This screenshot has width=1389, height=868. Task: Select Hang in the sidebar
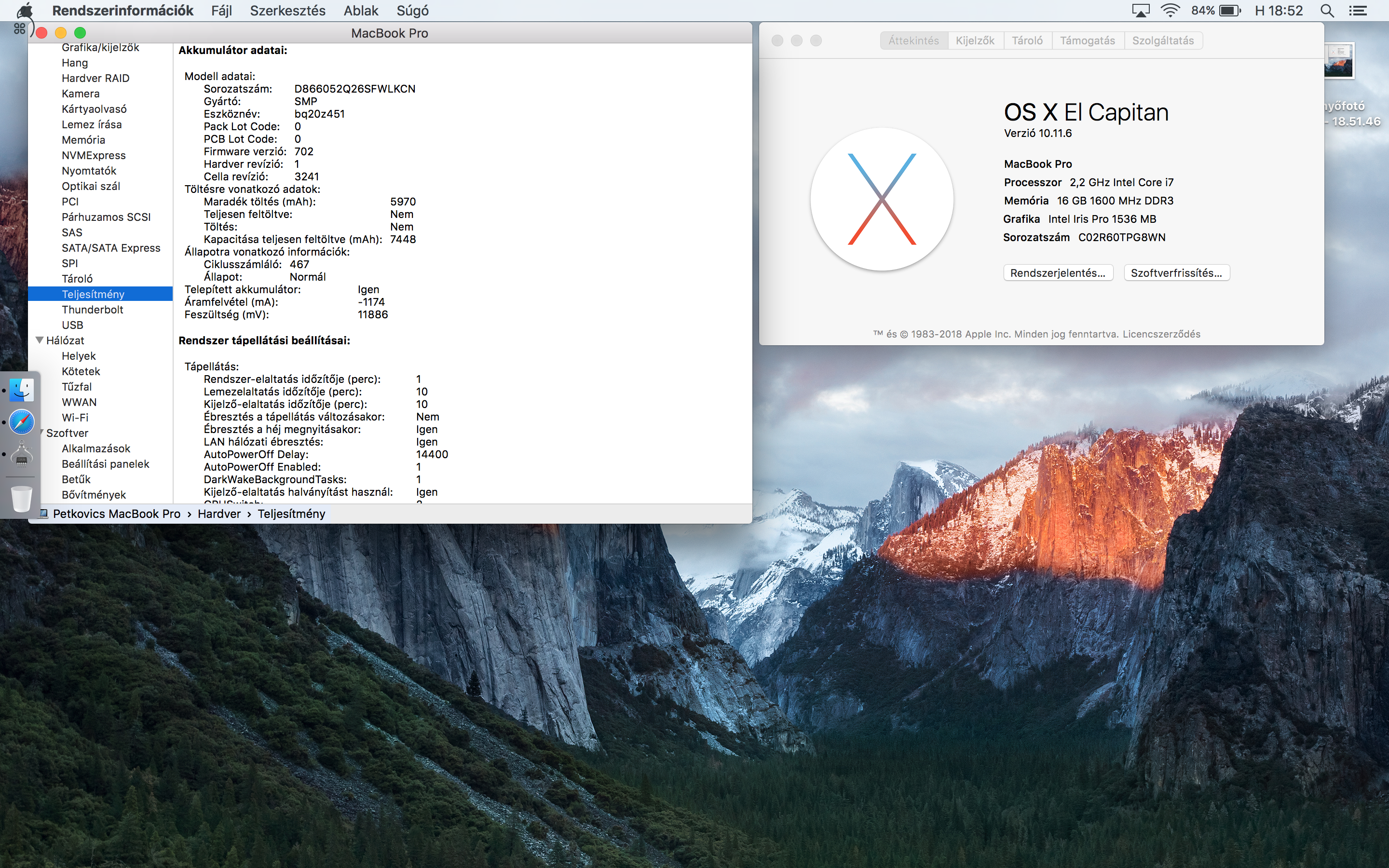[100, 63]
